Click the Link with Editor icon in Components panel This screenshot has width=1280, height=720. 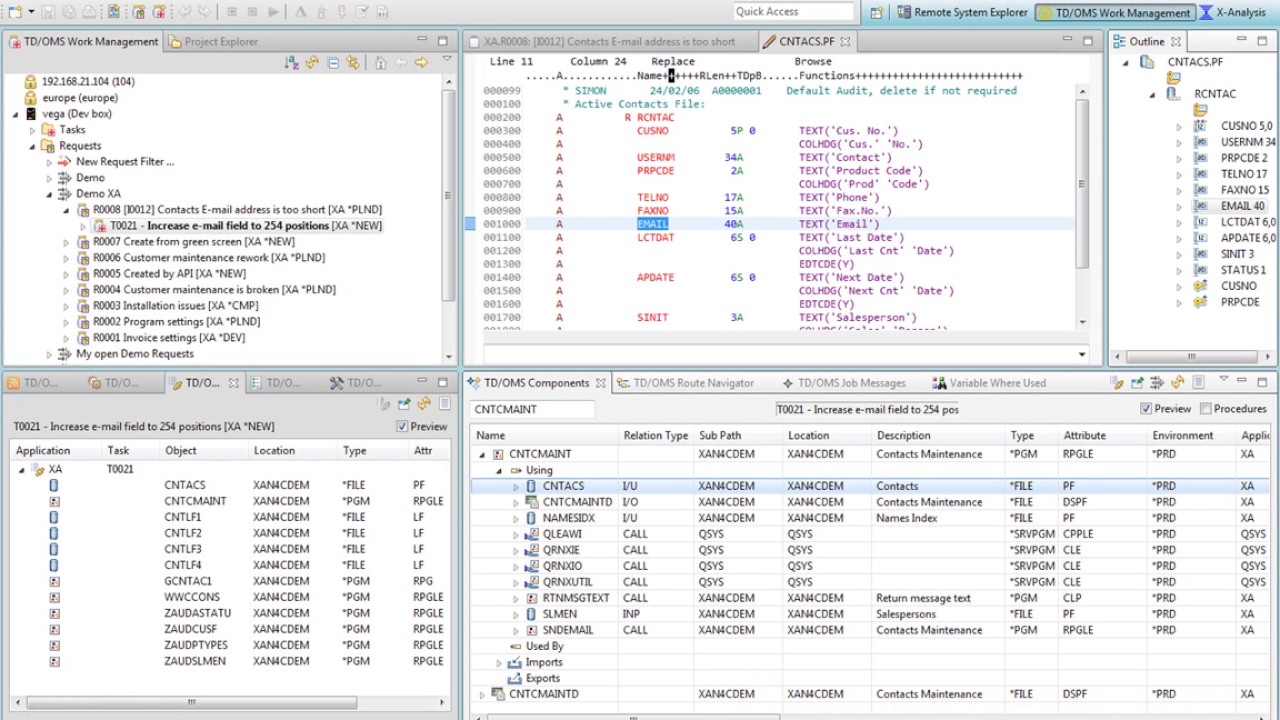[1119, 381]
